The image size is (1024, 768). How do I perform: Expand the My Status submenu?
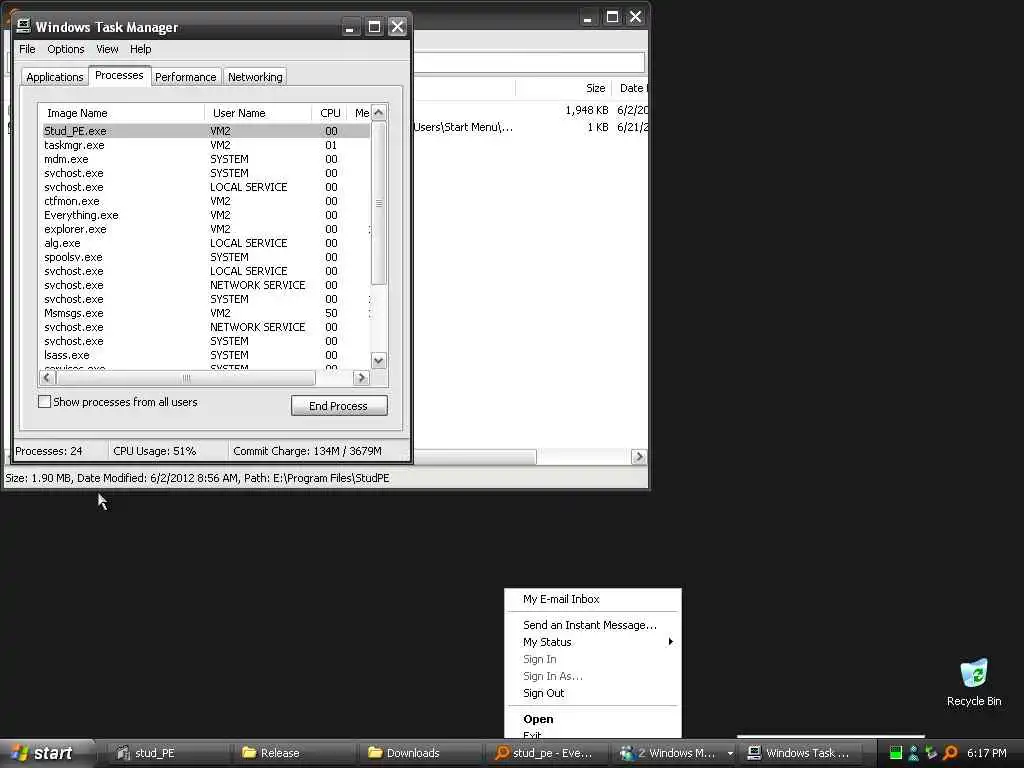click(x=593, y=642)
